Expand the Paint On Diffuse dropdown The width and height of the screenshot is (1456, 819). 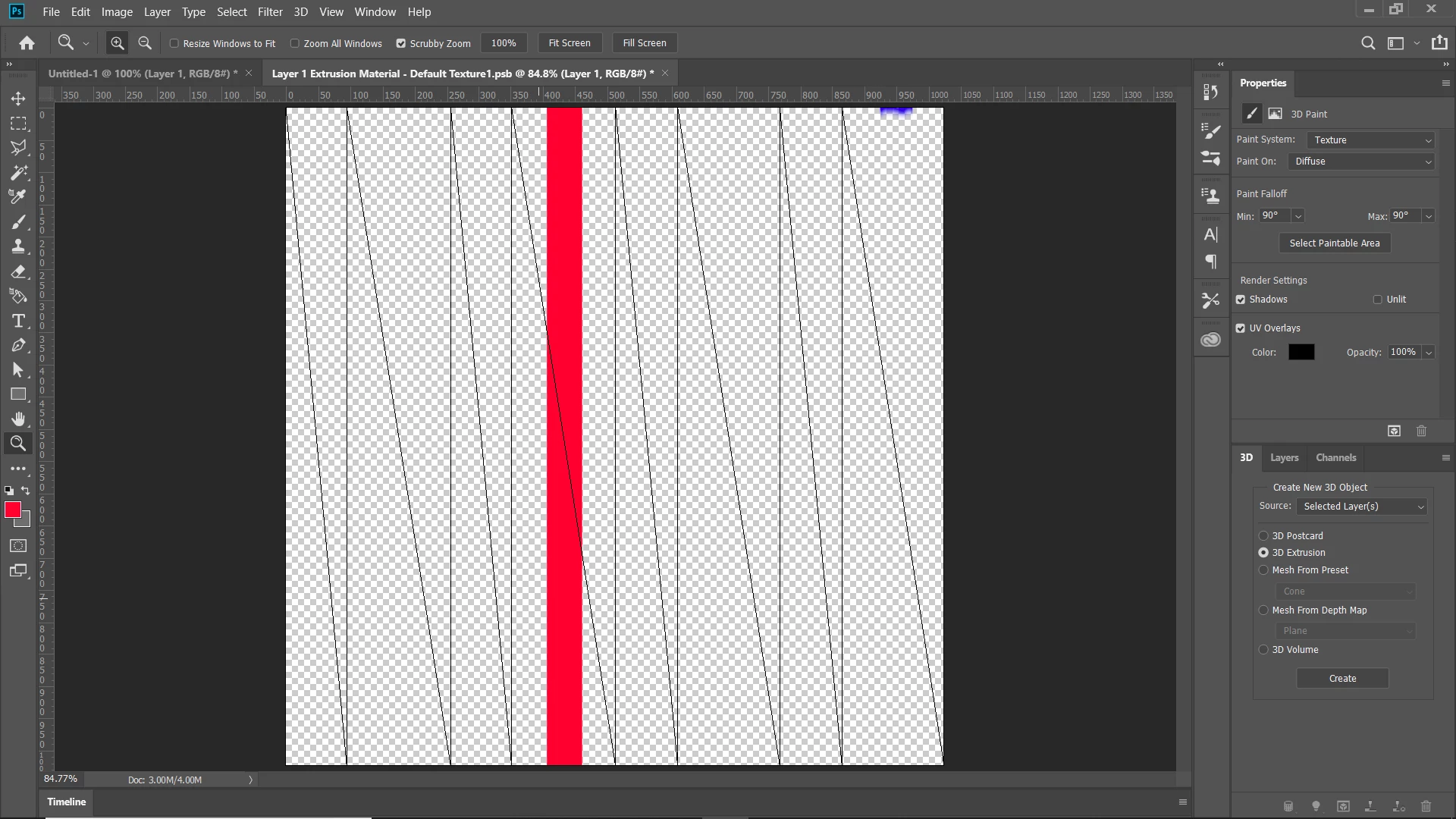point(1362,162)
